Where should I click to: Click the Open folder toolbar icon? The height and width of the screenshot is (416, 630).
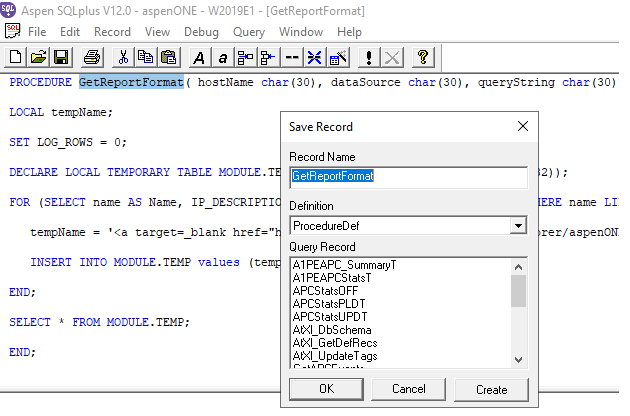(x=38, y=57)
